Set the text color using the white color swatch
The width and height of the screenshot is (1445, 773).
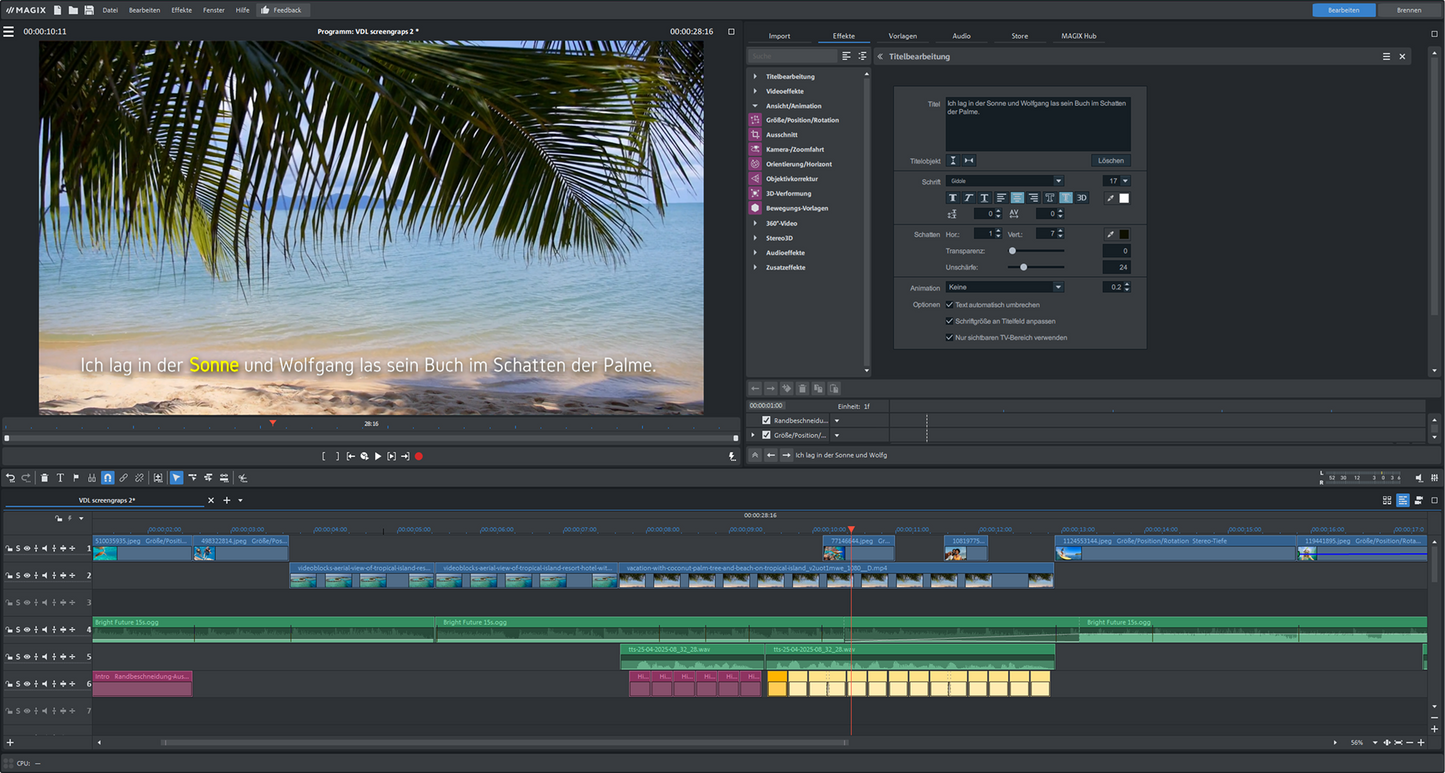1124,198
